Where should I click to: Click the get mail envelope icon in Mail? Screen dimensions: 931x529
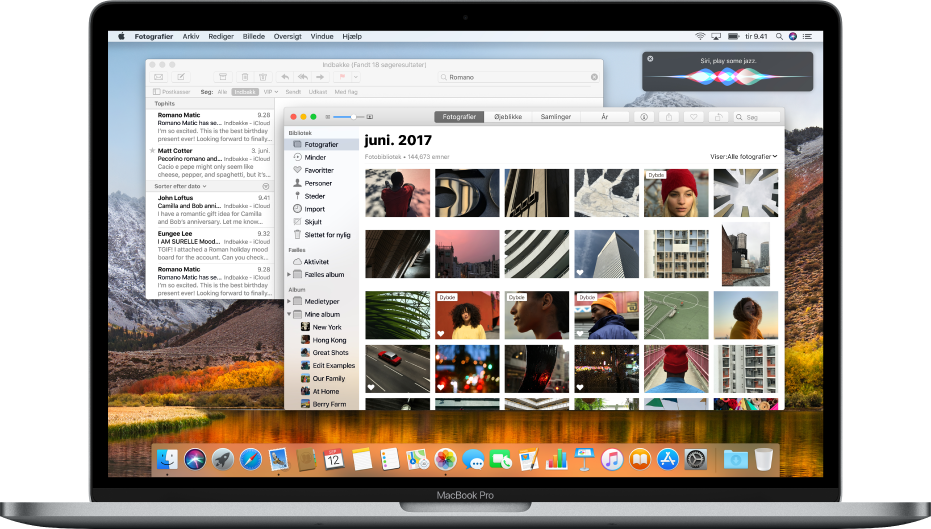[159, 77]
